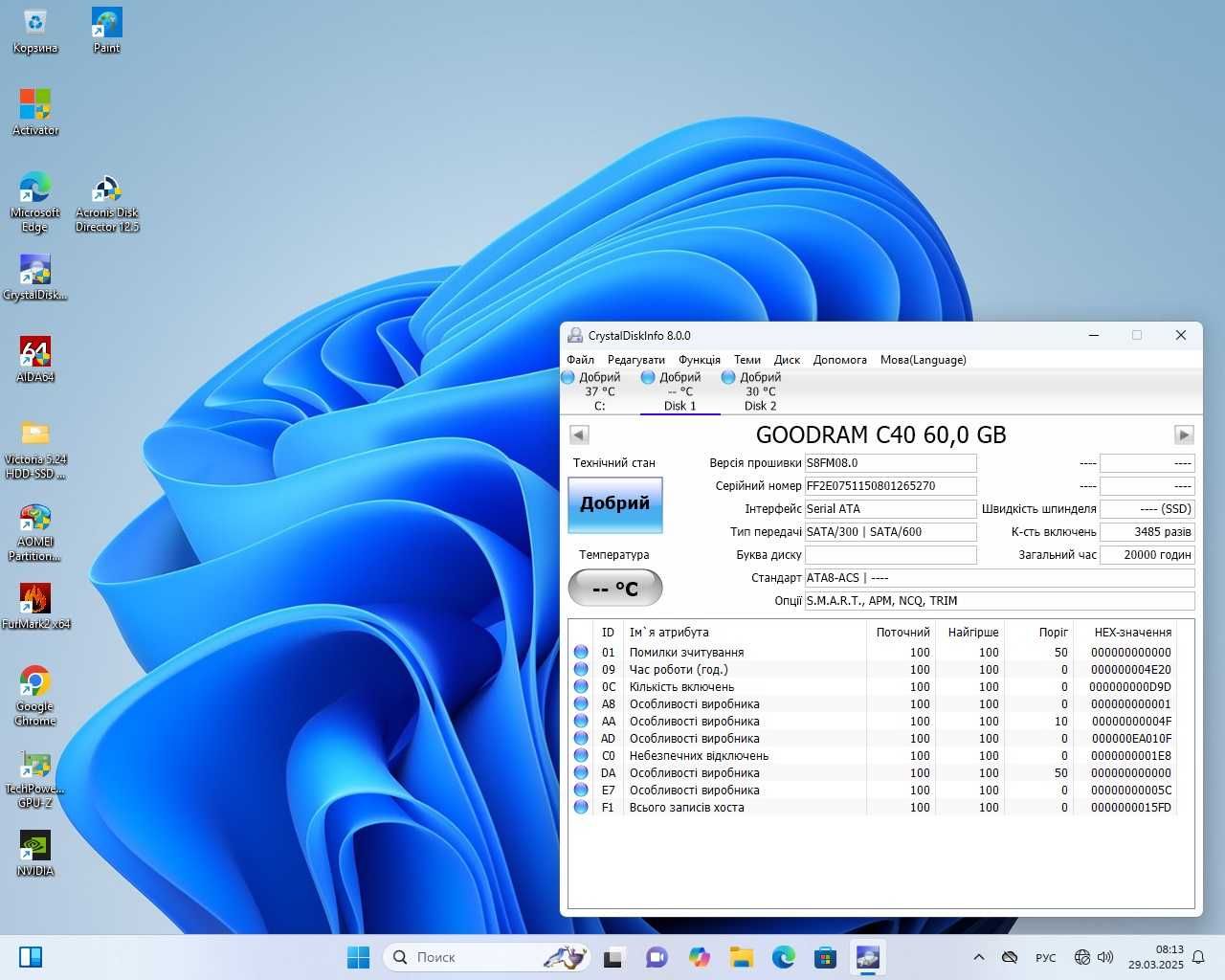This screenshot has height=980, width=1225.
Task: Open the Victoria 5.24 HDD-SSD folder
Action: 35,450
